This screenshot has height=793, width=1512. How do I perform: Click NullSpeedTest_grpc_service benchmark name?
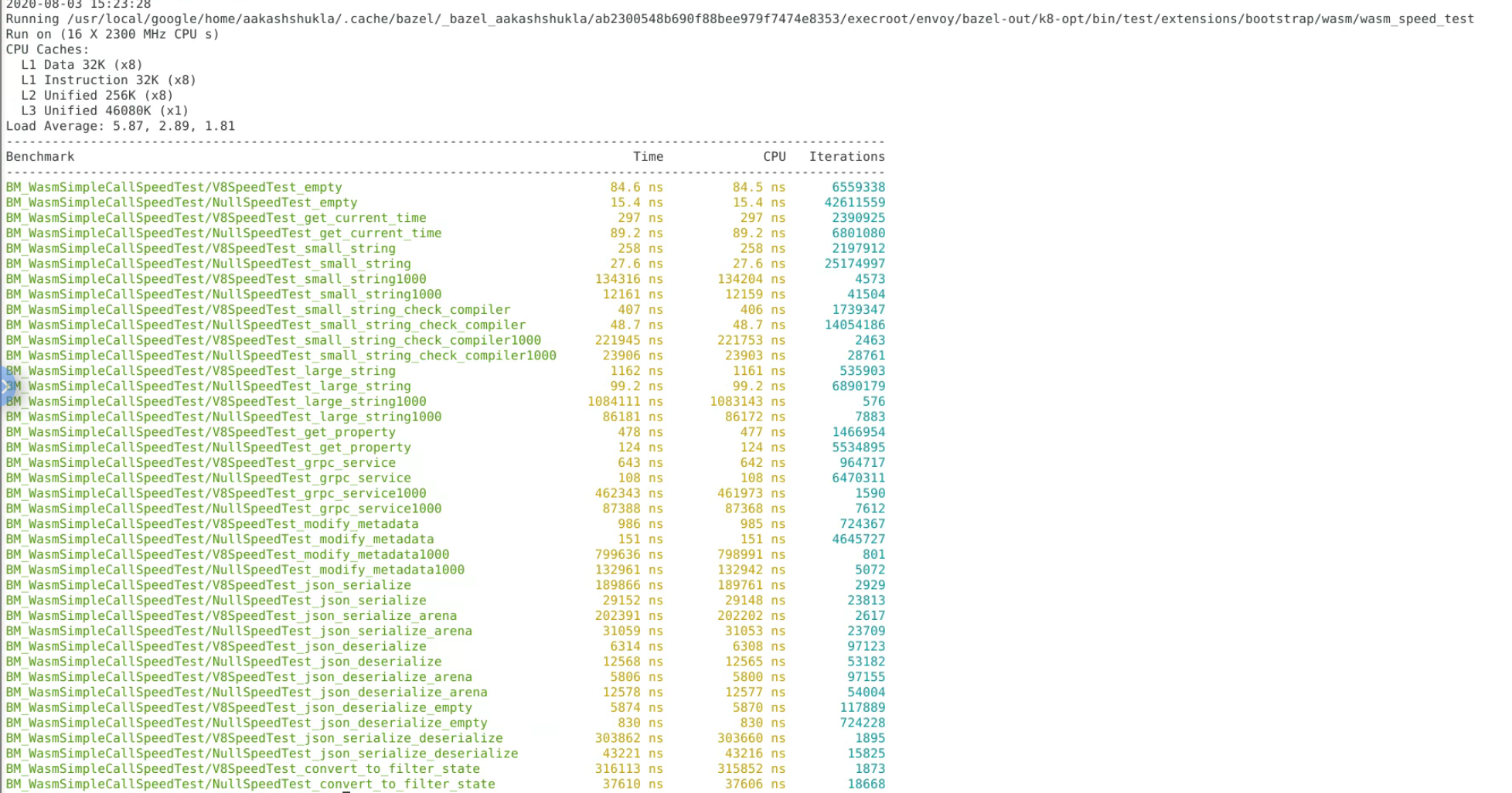[209, 478]
